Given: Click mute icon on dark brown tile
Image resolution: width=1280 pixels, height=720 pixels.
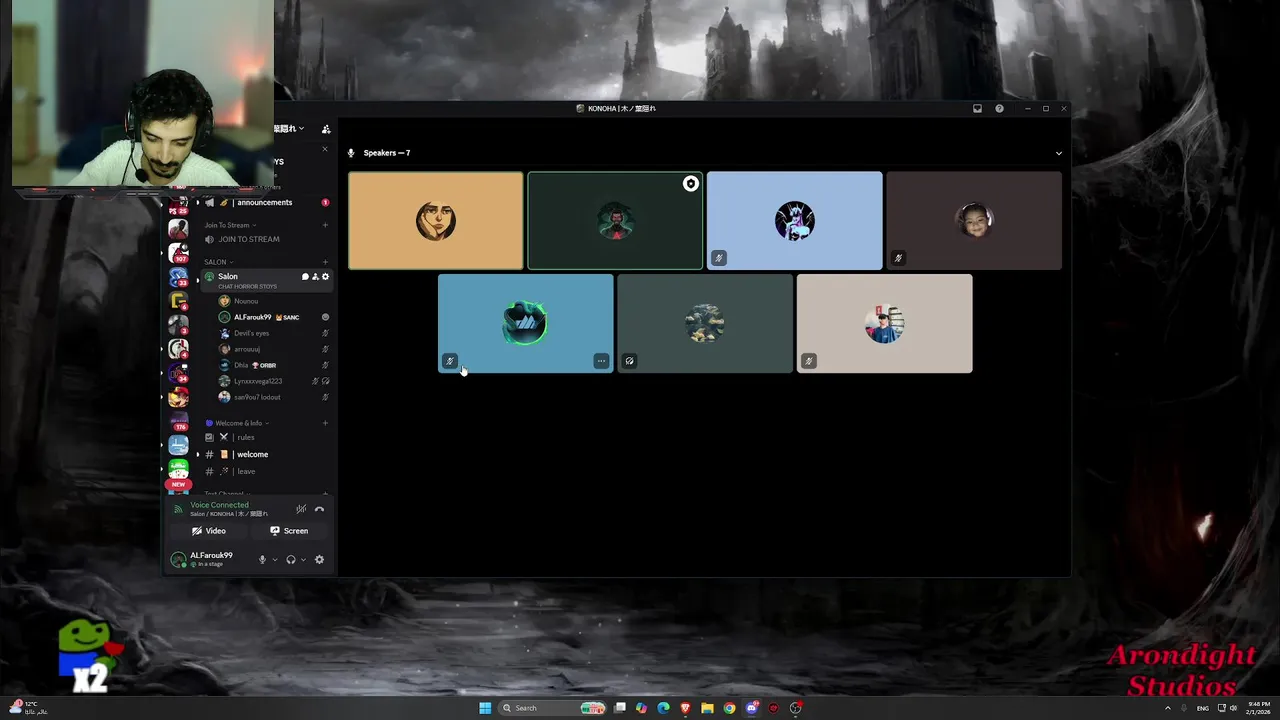Looking at the screenshot, I should [898, 258].
